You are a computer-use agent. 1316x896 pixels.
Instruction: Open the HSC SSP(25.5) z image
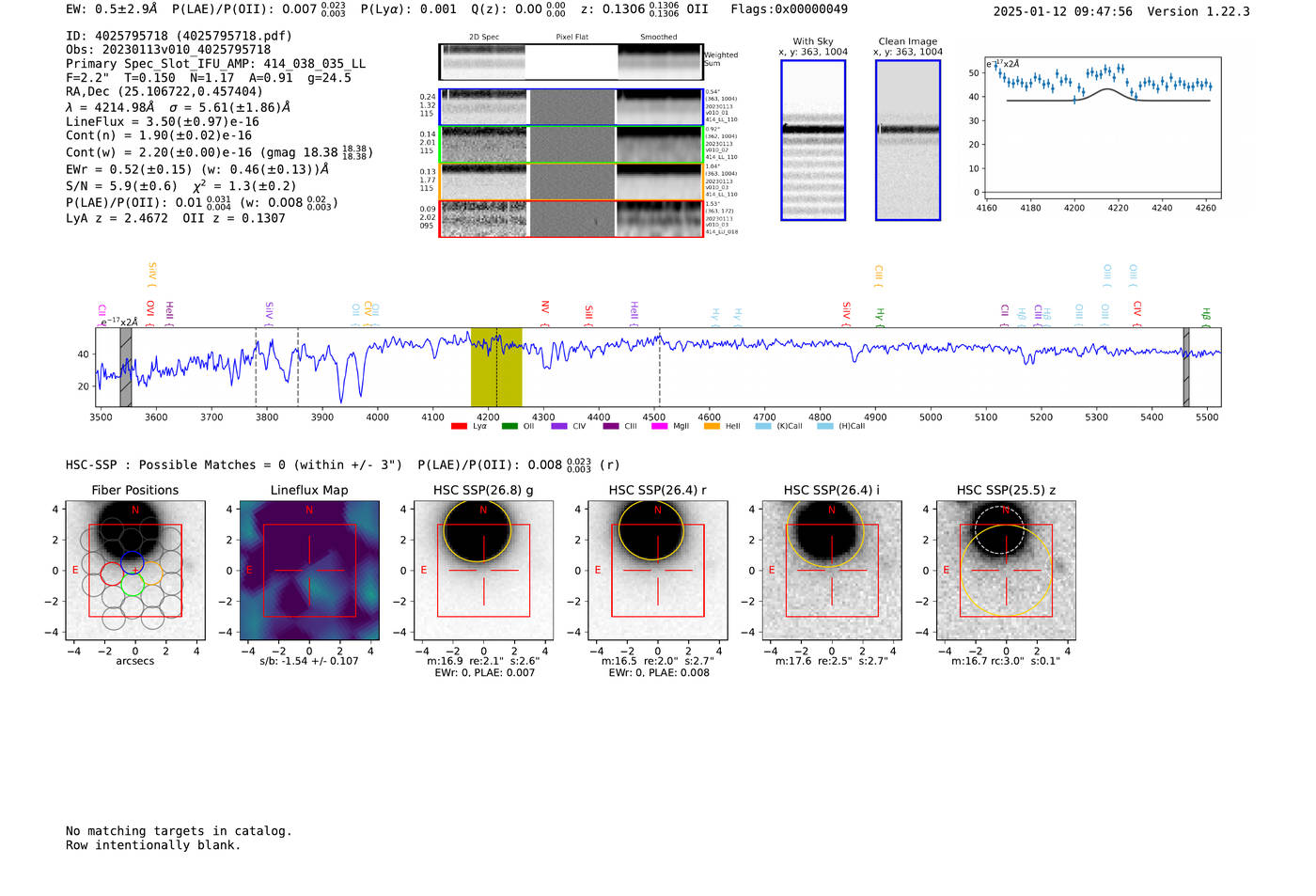(x=1006, y=571)
